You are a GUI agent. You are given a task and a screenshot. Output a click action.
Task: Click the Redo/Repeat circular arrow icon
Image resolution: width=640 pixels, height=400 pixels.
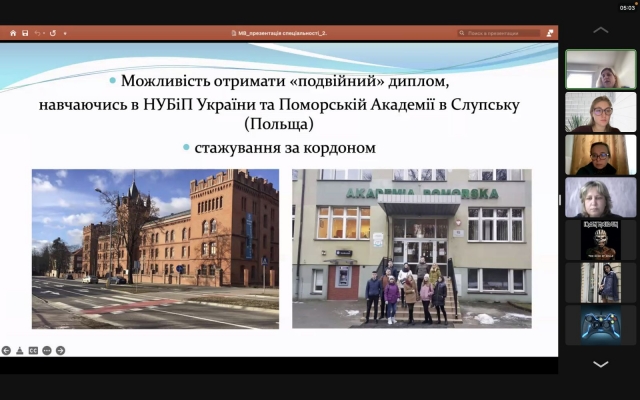click(x=53, y=33)
